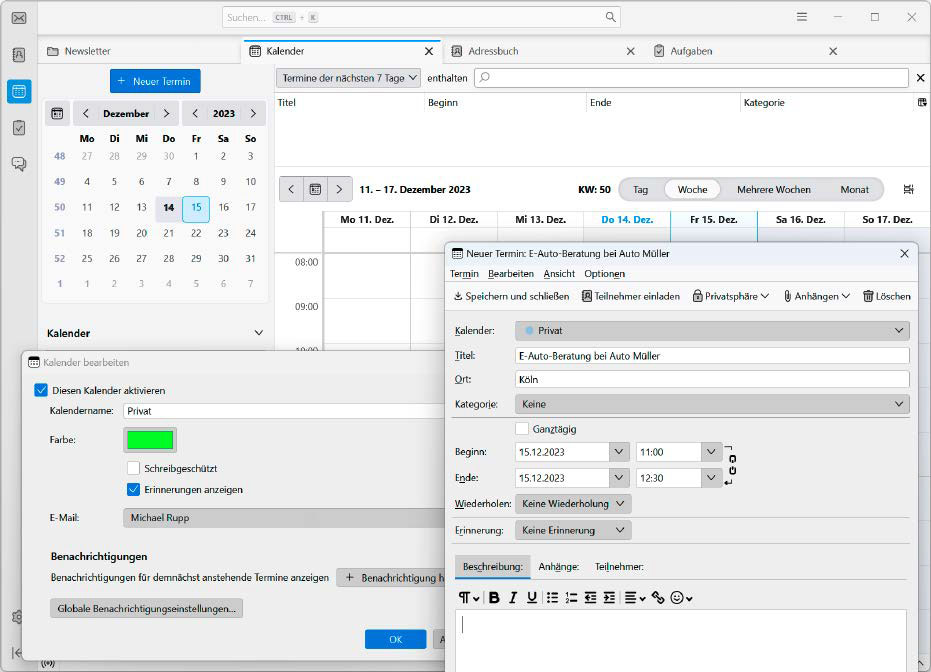Increase indent in description toolbar
Image resolution: width=931 pixels, height=672 pixels.
tap(609, 598)
